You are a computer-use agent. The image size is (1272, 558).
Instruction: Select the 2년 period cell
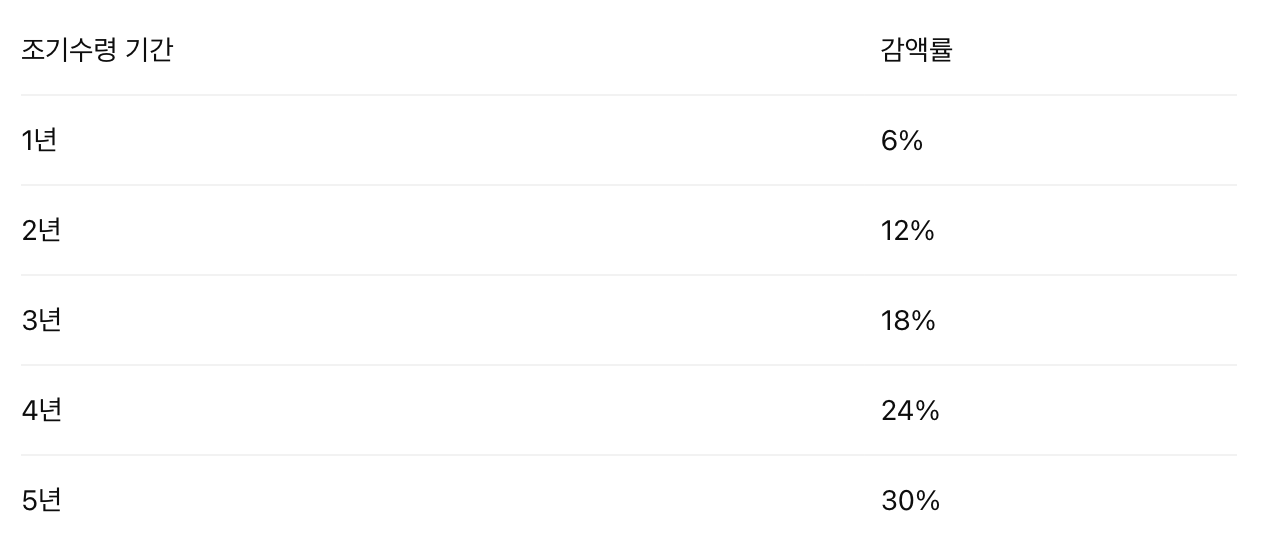(42, 230)
